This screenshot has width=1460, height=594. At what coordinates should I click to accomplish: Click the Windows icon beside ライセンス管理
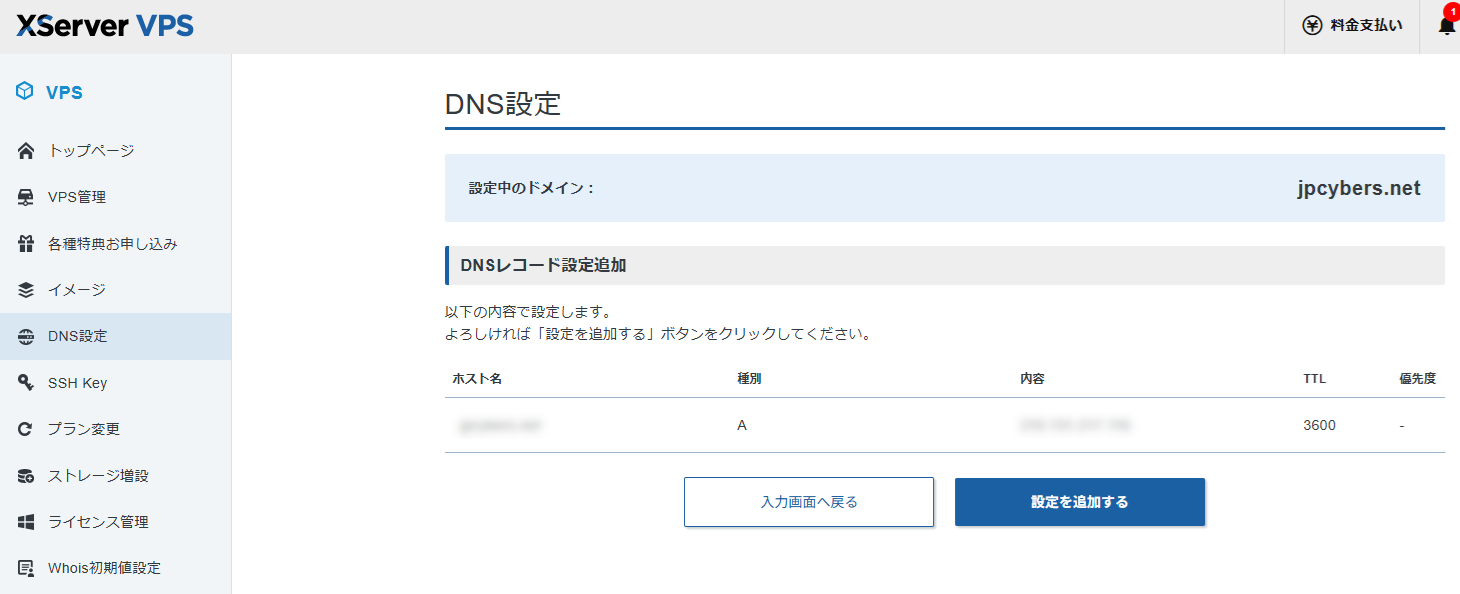(x=27, y=522)
